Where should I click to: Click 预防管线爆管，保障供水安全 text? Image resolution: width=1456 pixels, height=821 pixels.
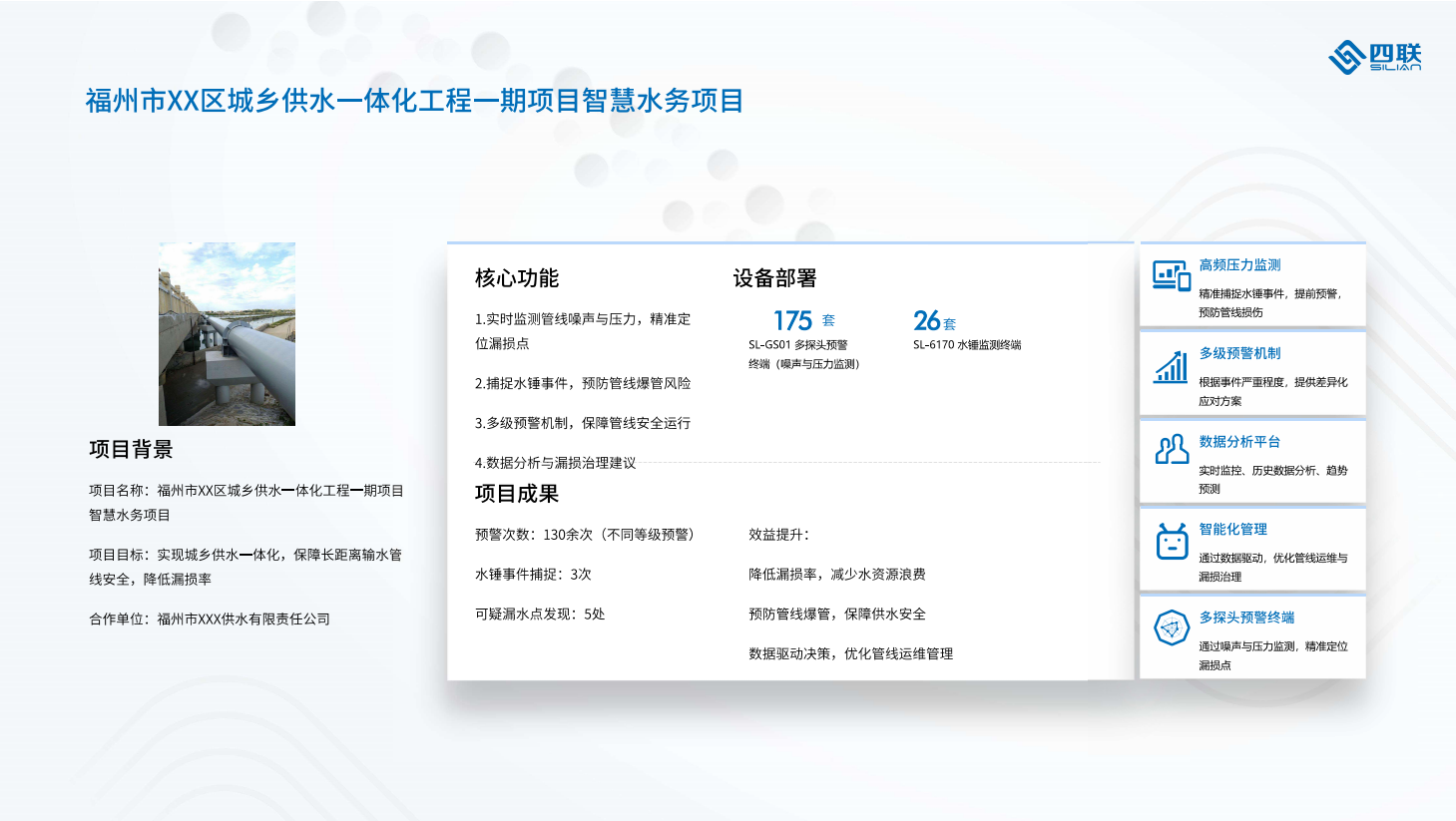[x=837, y=615]
